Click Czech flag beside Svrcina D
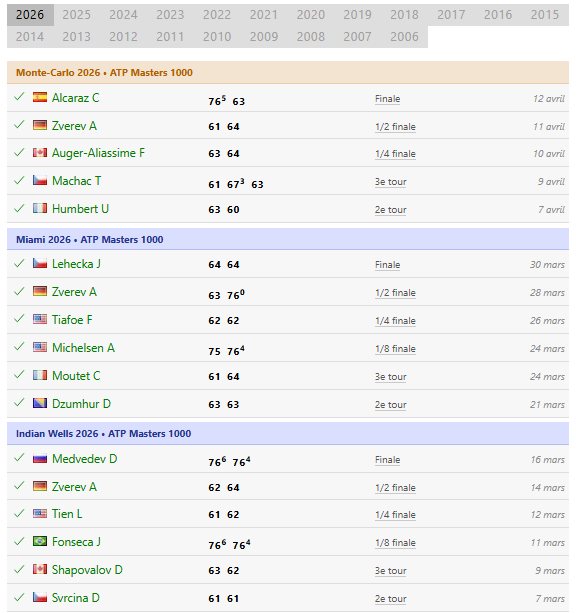This screenshot has width=582, height=613. (39, 597)
